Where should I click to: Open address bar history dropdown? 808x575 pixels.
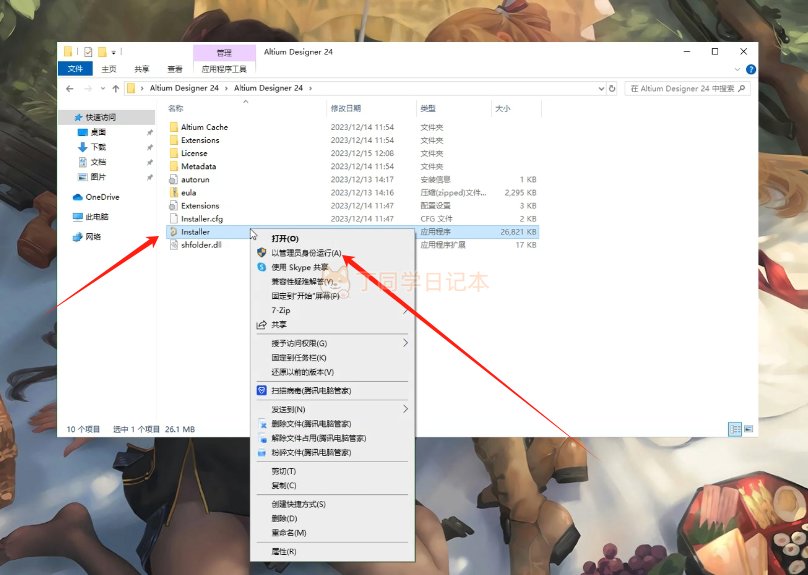601,89
